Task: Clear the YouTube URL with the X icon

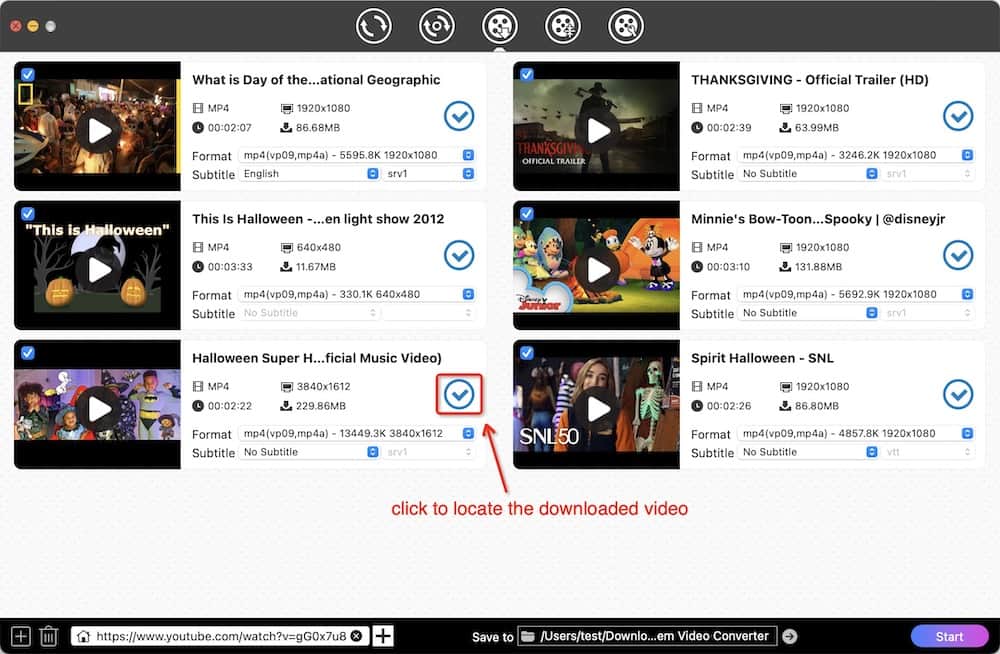Action: 357,635
